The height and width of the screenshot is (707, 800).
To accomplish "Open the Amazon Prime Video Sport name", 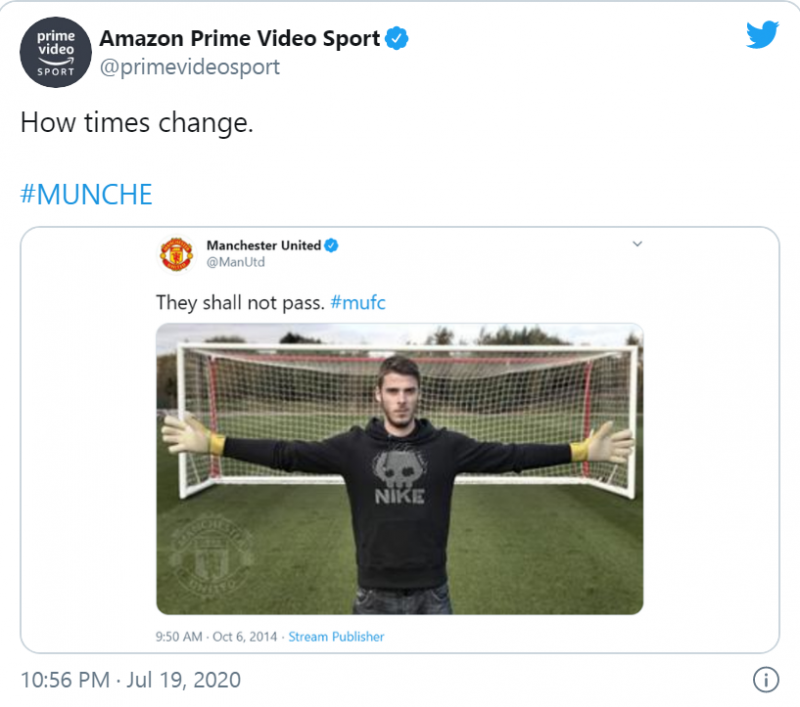I will [x=240, y=39].
